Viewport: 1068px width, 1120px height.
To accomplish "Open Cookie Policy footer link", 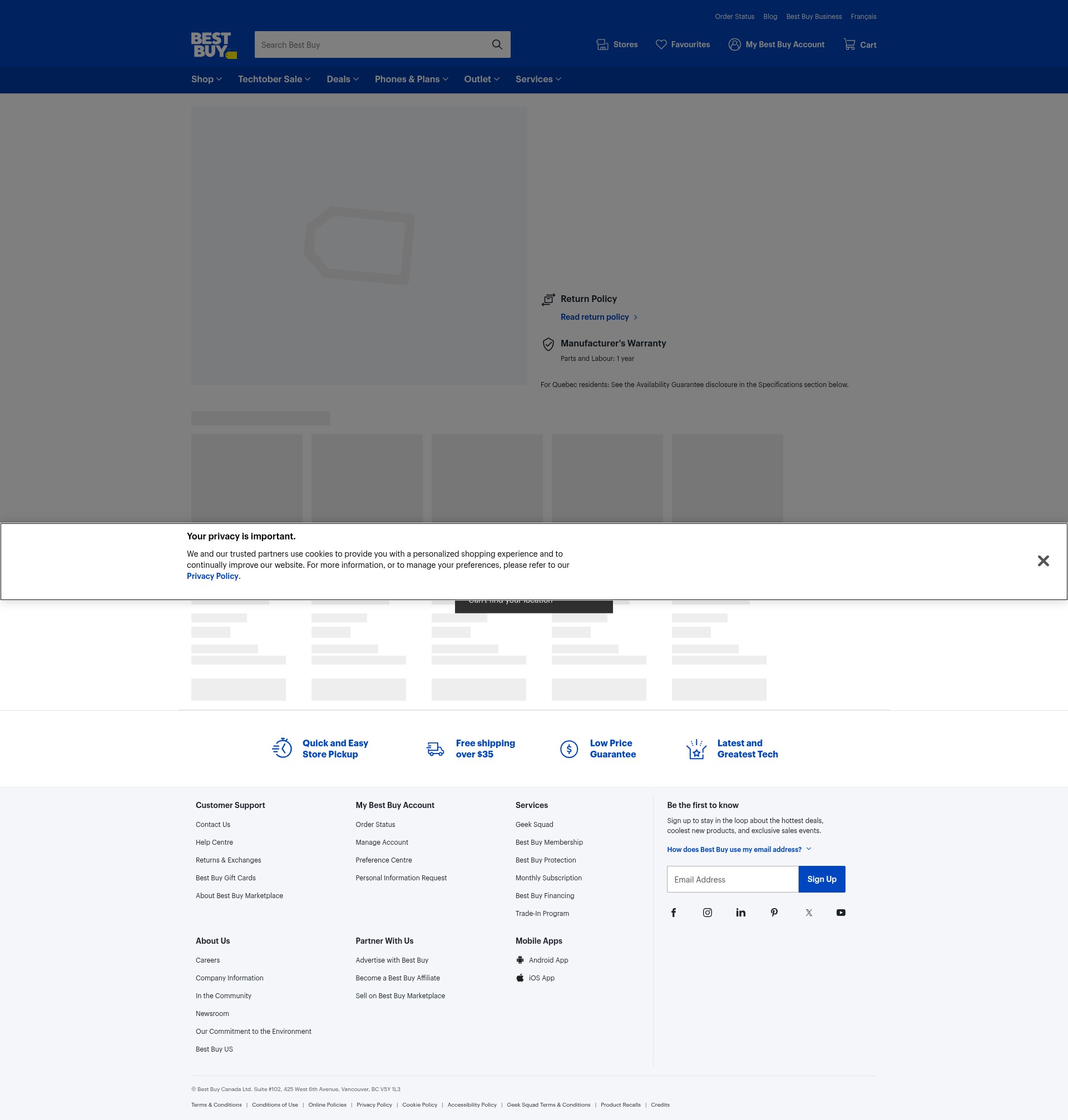I will pyautogui.click(x=419, y=1104).
